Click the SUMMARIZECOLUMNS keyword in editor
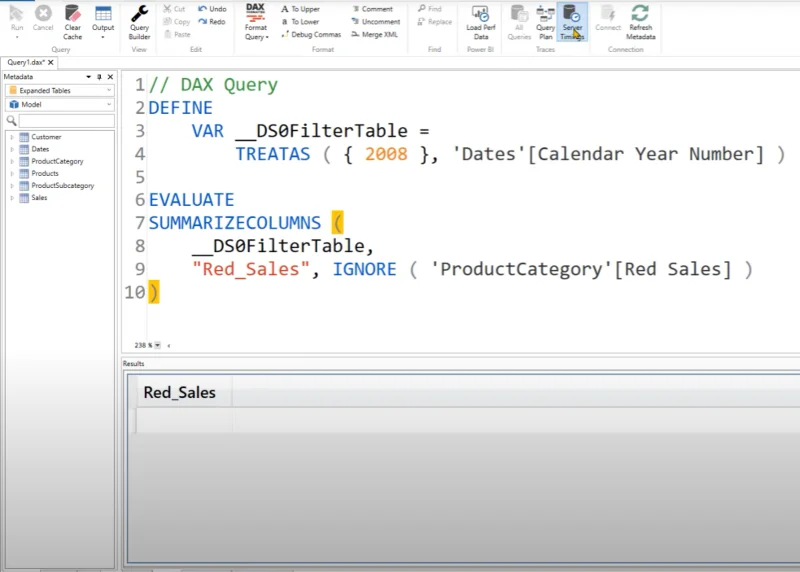Viewport: 800px width, 572px height. 235,223
